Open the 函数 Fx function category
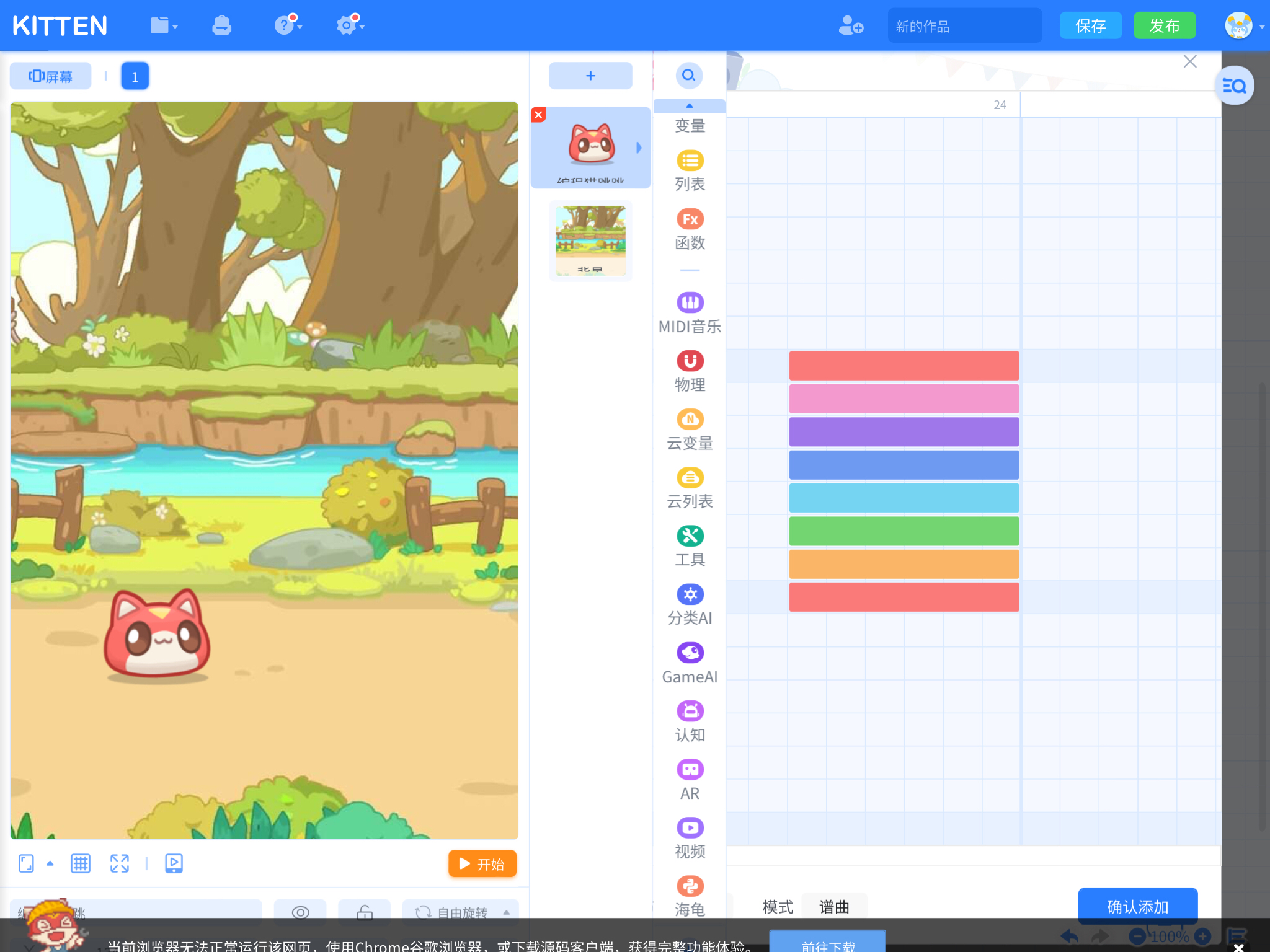Screen dimensions: 1270x952 pyautogui.click(x=690, y=230)
